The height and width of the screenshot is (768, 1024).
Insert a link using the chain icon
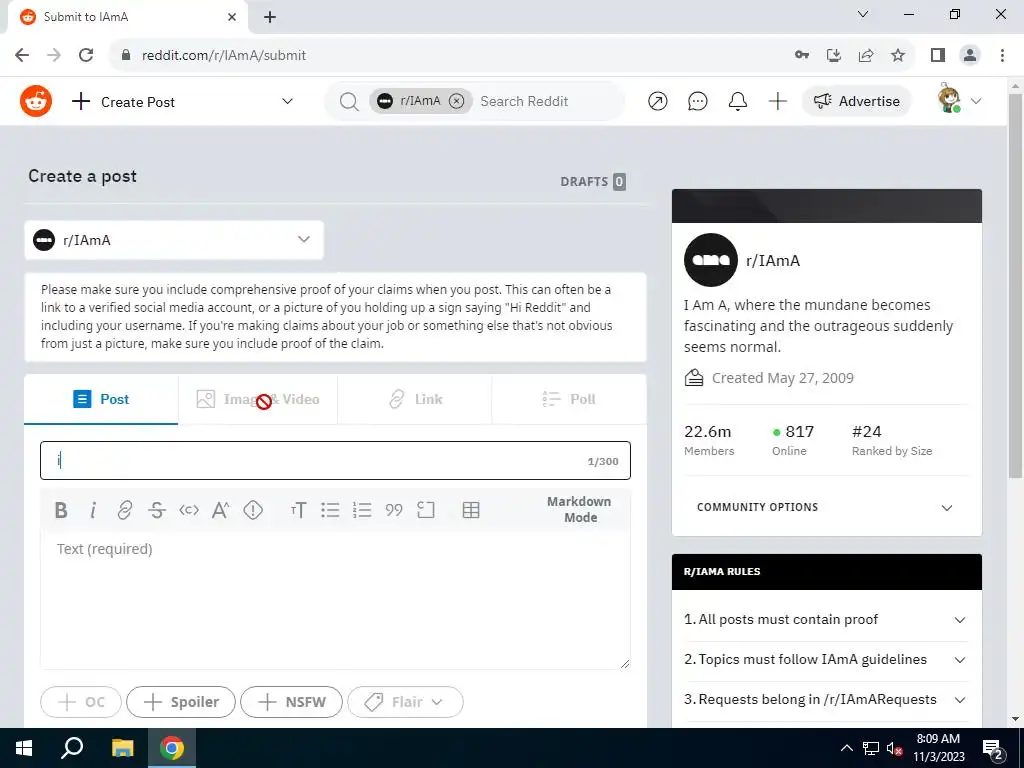pyautogui.click(x=124, y=510)
